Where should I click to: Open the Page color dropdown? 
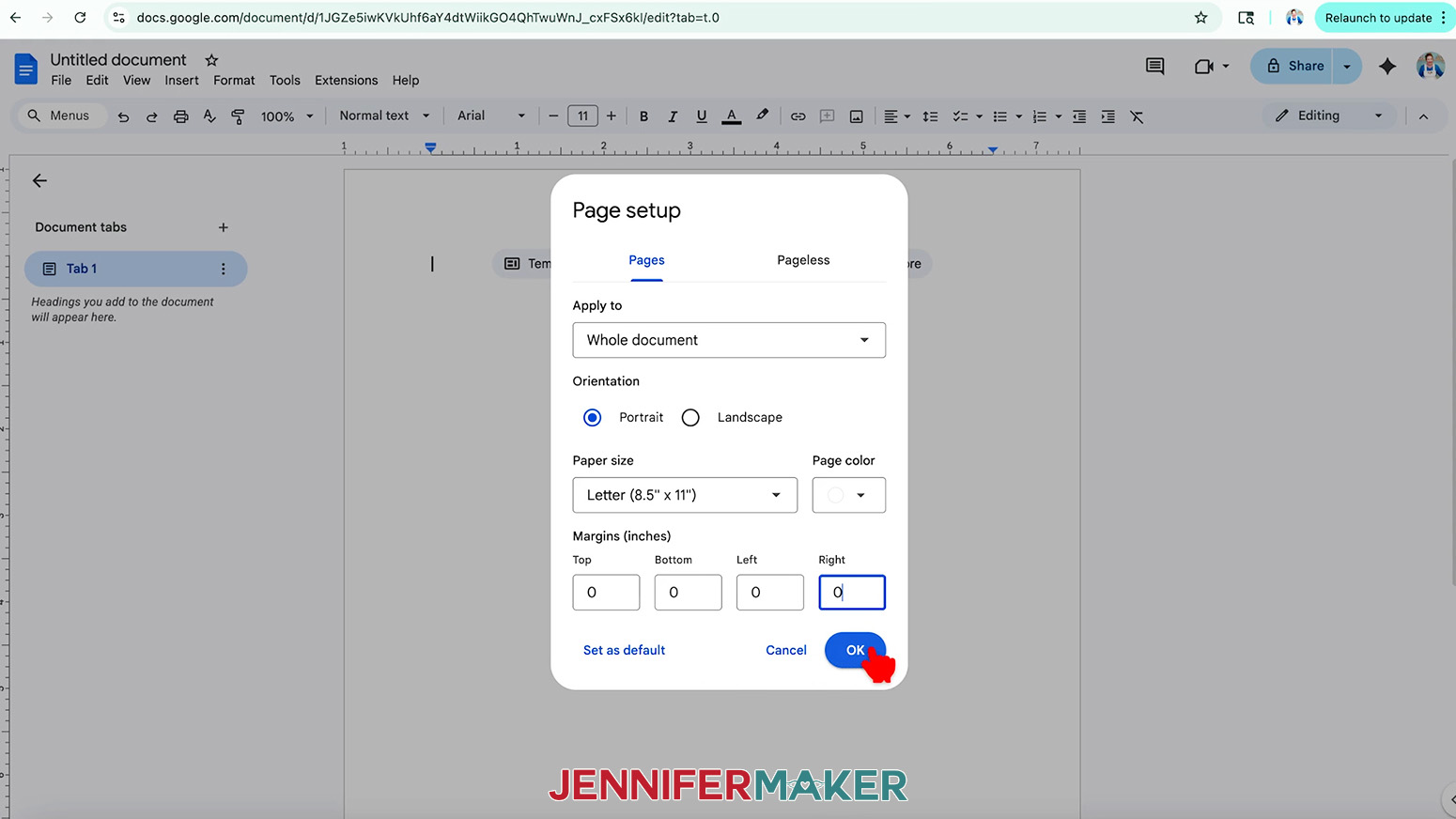click(848, 495)
